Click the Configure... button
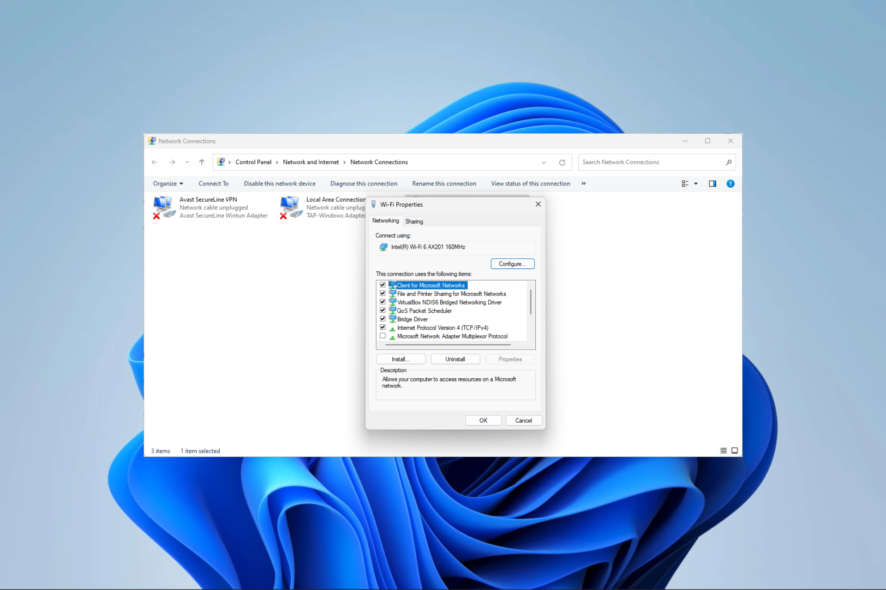The image size is (886, 590). click(x=513, y=264)
